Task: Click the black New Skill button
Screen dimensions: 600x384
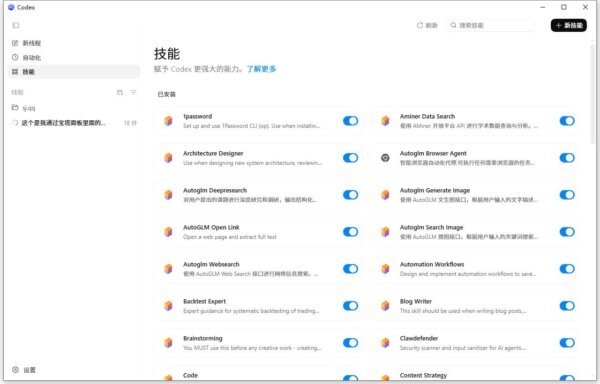Action: (569, 25)
